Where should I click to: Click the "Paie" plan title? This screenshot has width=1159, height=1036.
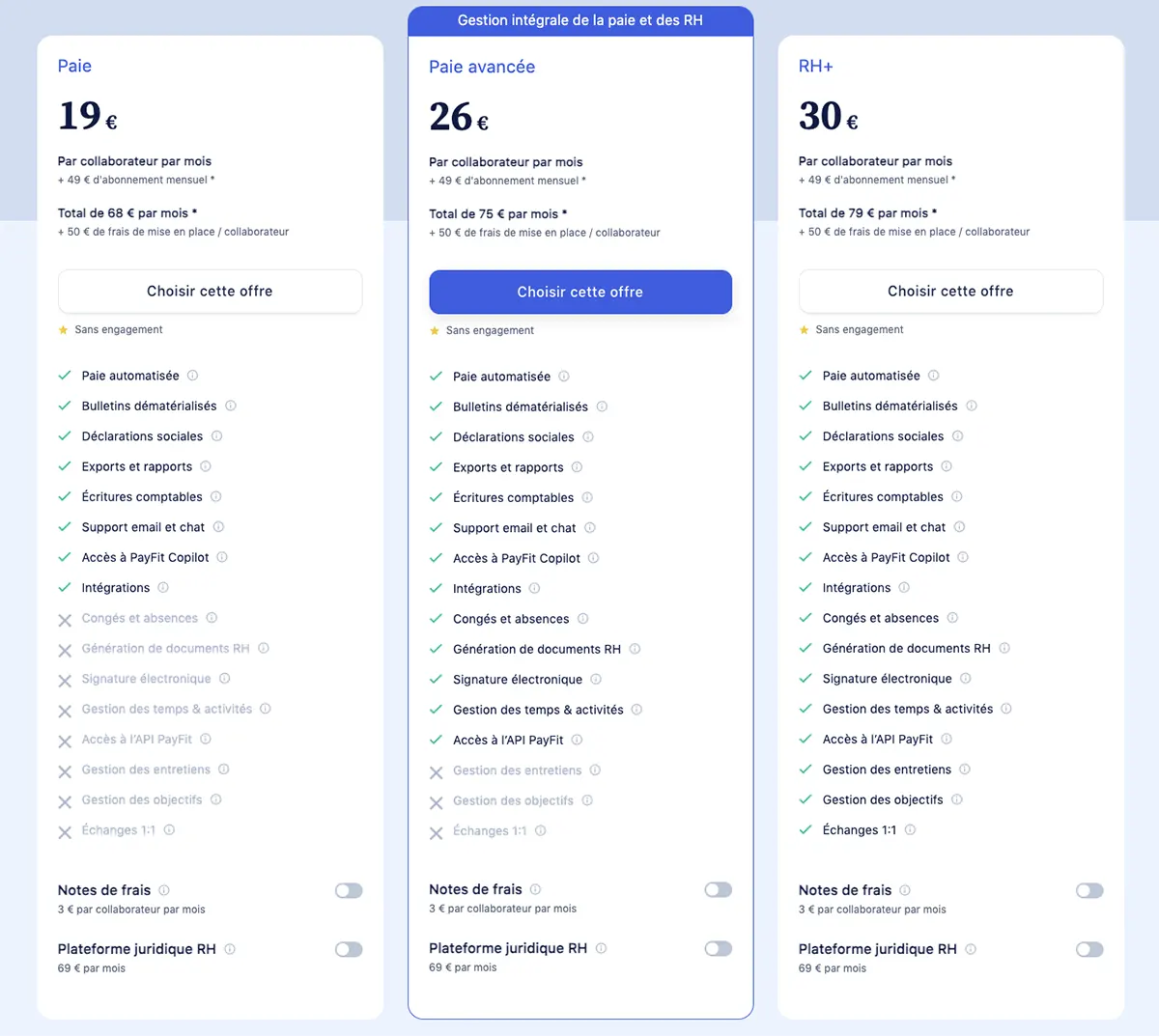pyautogui.click(x=74, y=66)
